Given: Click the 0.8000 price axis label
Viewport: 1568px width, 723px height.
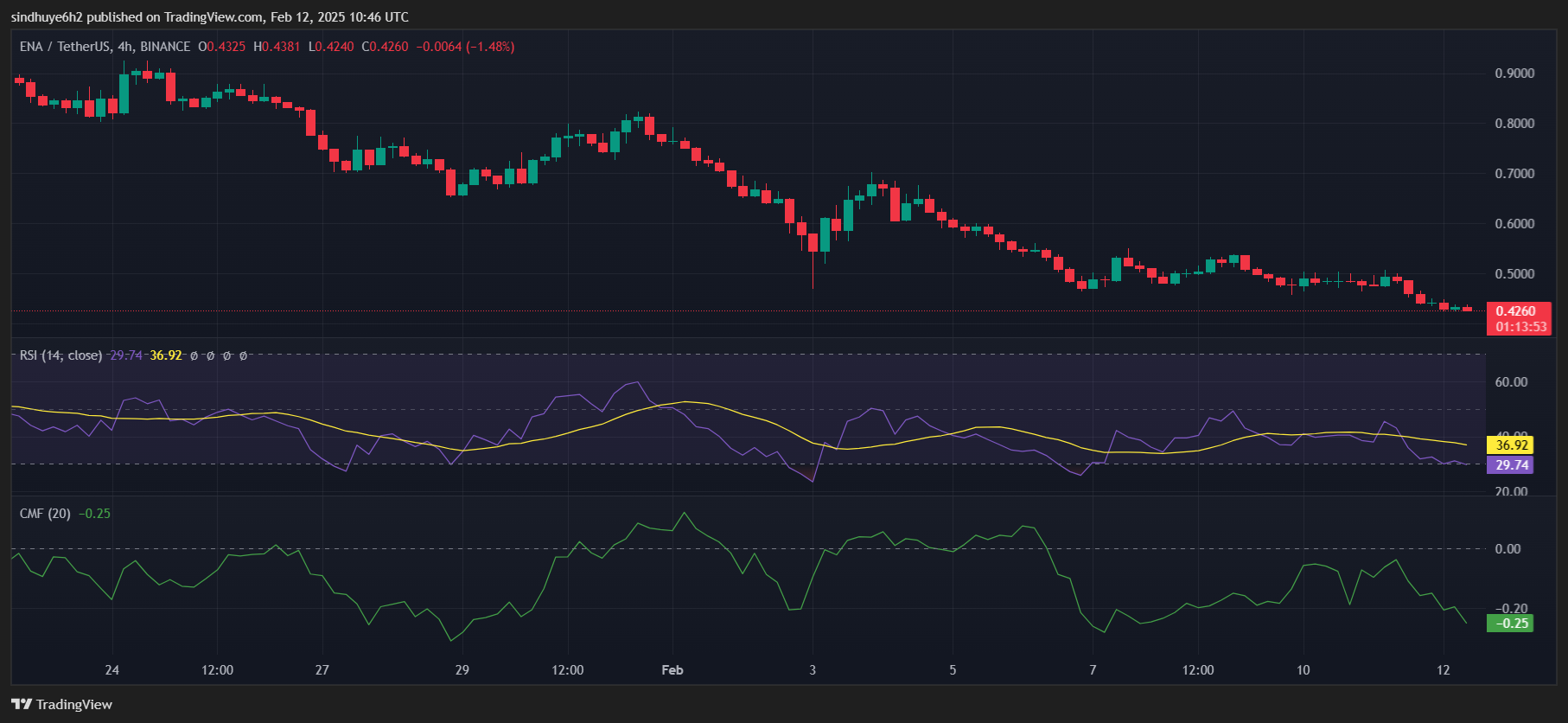Looking at the screenshot, I should tap(1514, 124).
